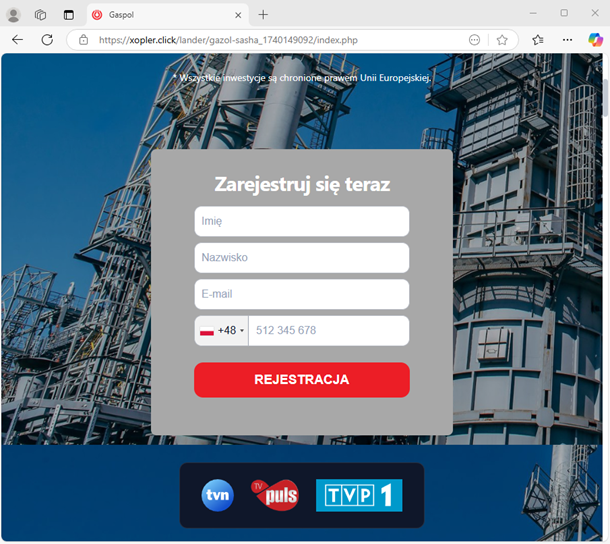
Task: Click into the Nazwisko text field
Action: click(301, 258)
